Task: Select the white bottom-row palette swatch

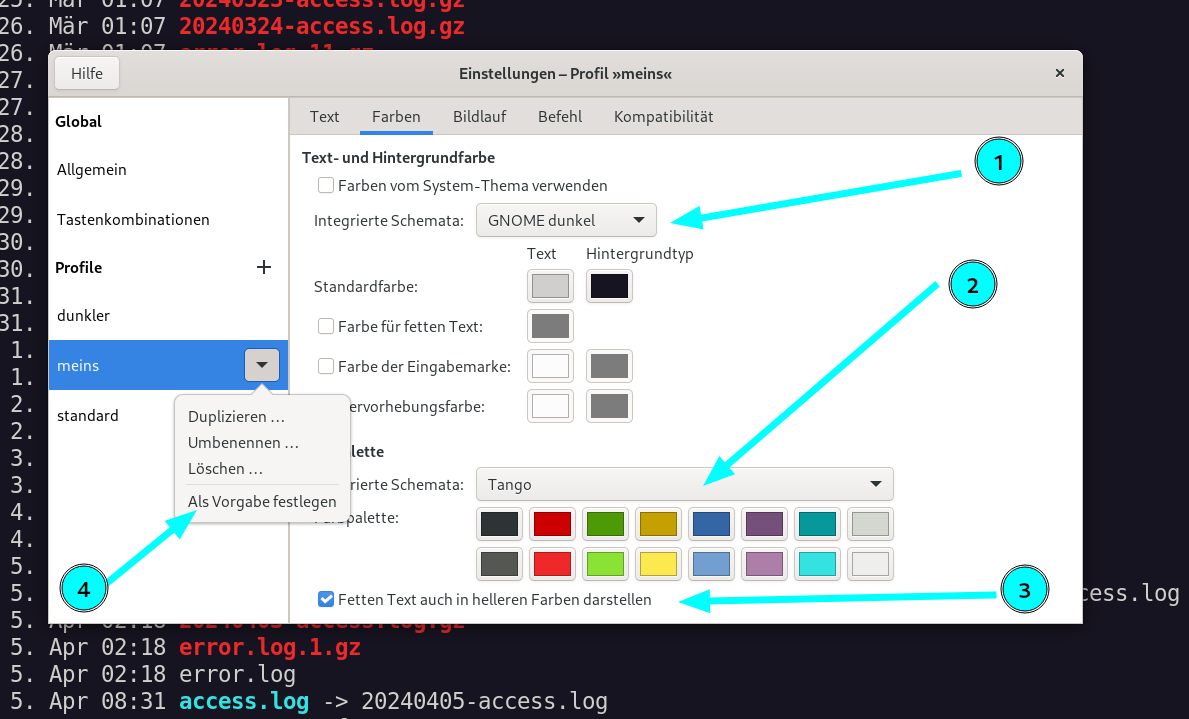Action: [871, 564]
